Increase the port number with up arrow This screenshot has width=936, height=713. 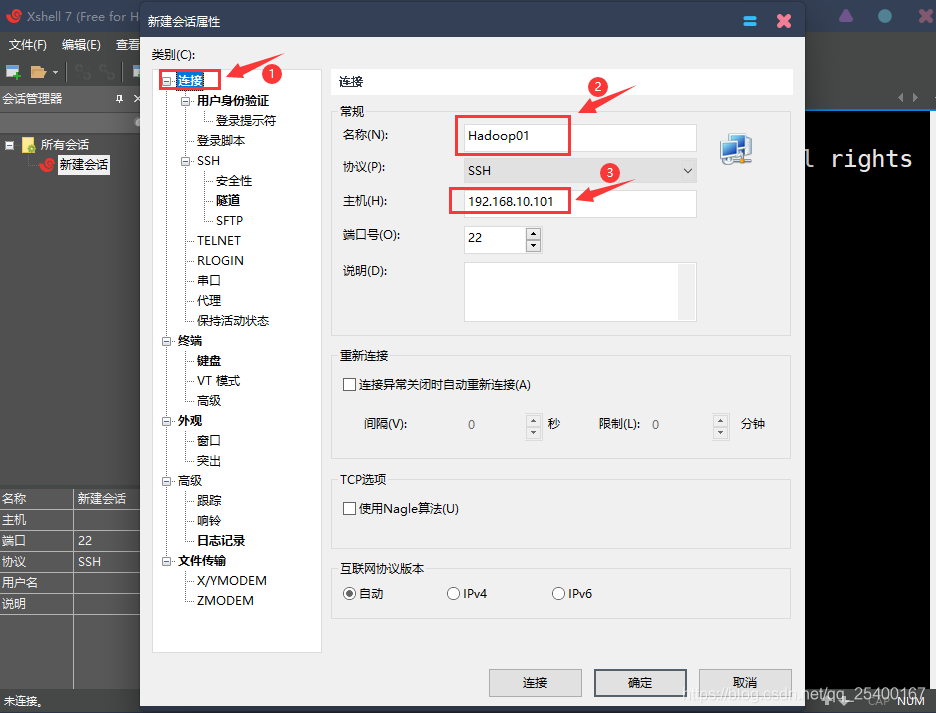pyautogui.click(x=534, y=233)
